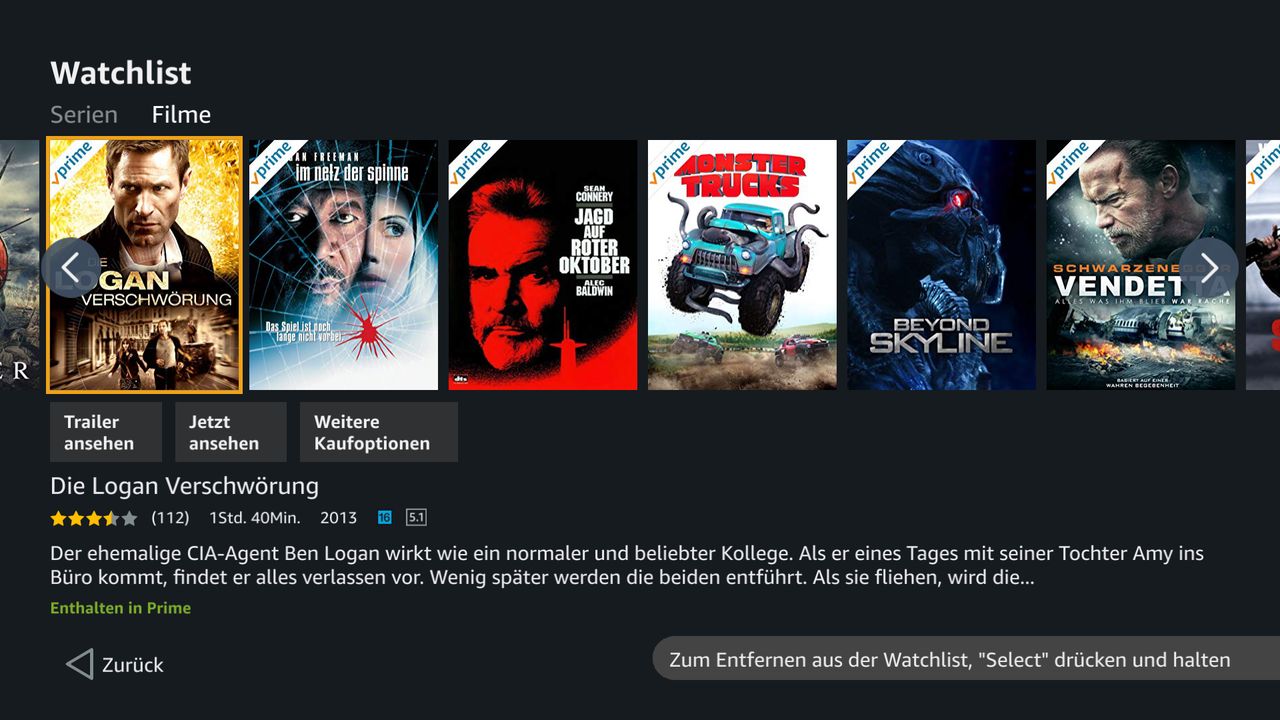Click the 5.1 surround sound badge
The image size is (1280, 720).
tap(416, 518)
